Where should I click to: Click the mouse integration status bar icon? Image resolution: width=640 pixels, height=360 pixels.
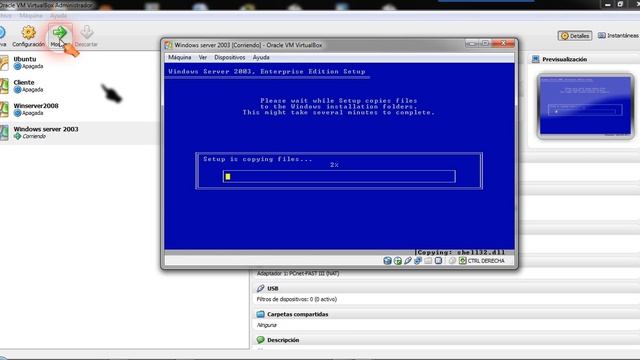(x=452, y=261)
